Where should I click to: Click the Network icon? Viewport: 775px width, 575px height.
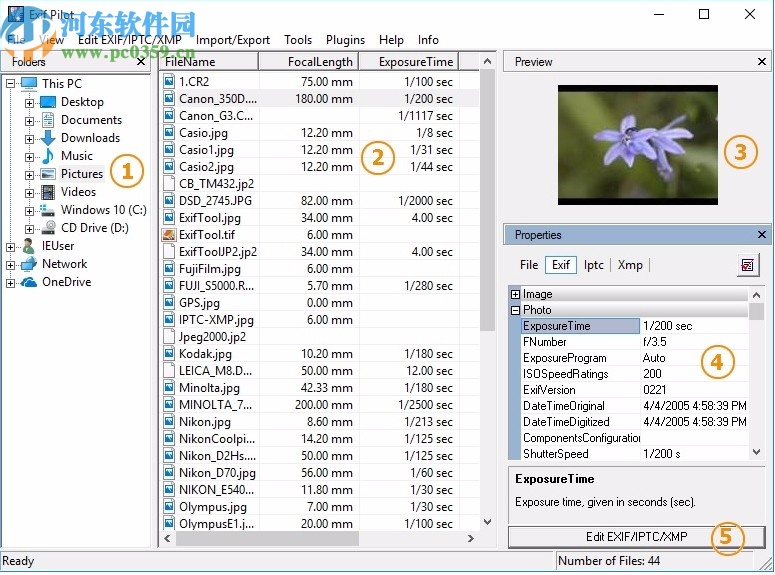click(x=29, y=264)
